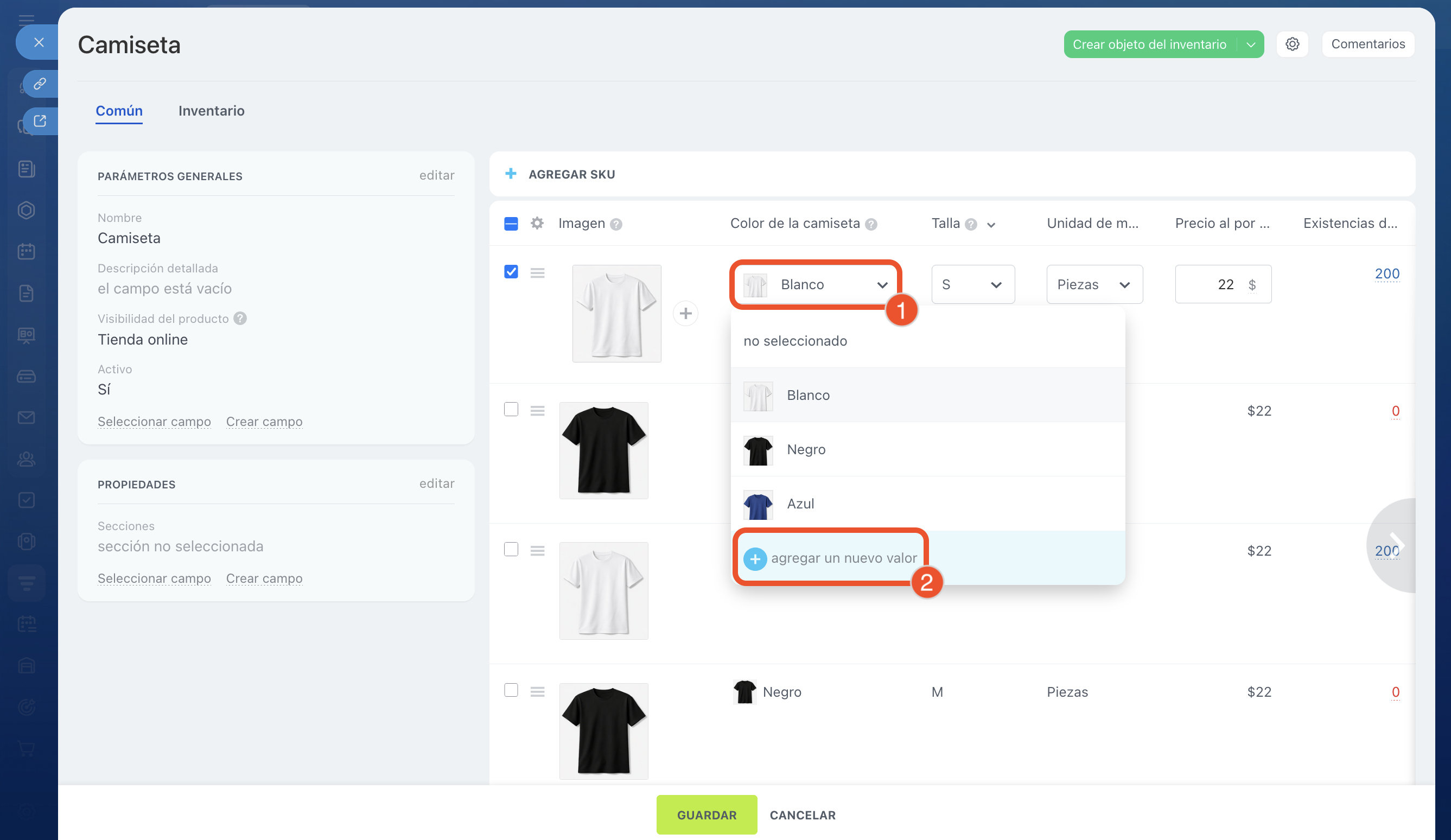Check the second SKU row checkbox
The height and width of the screenshot is (840, 1451).
pos(511,409)
